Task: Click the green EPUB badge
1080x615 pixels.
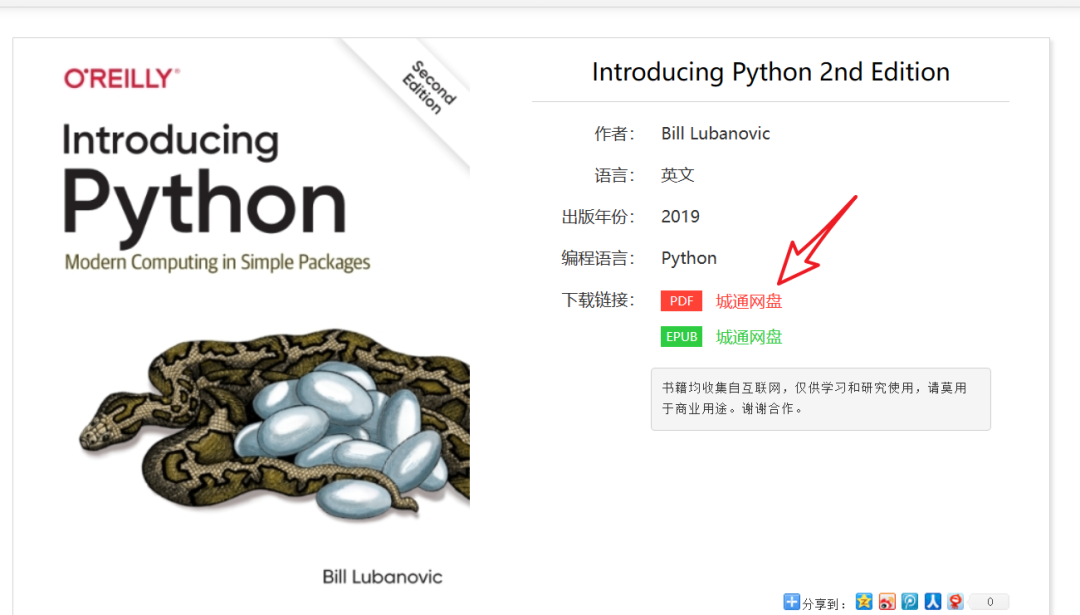Action: point(681,337)
